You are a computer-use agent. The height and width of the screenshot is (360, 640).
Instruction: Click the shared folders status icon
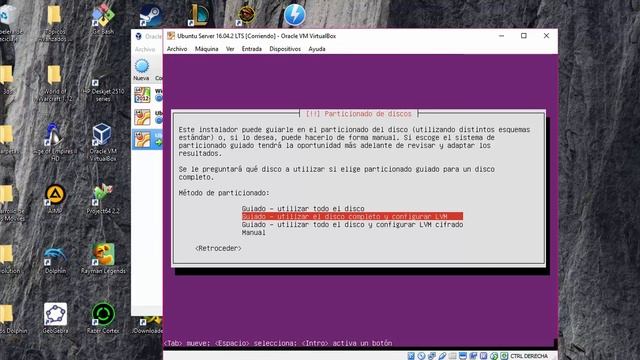pyautogui.click(x=452, y=356)
